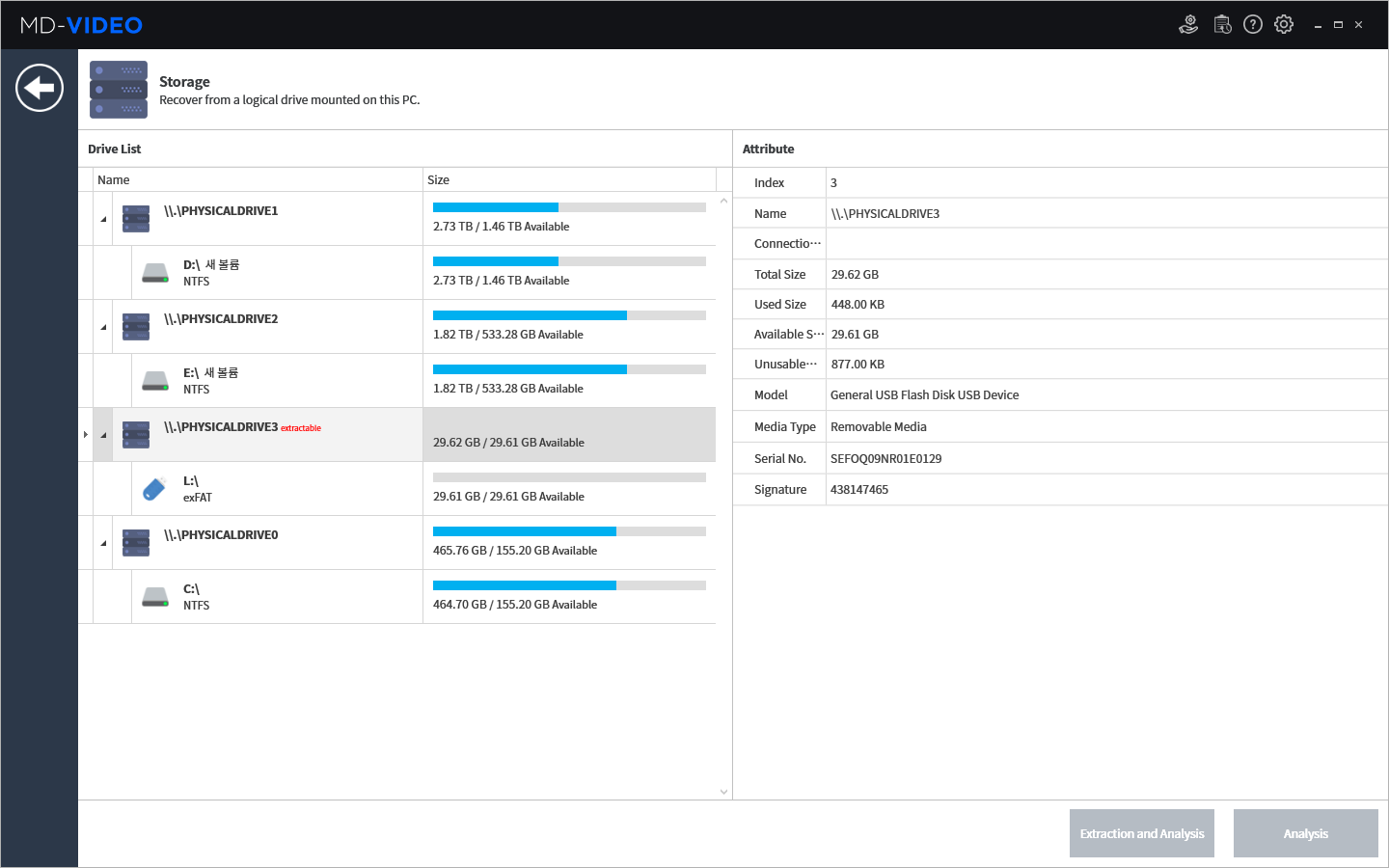Viewport: 1389px width, 868px height.
Task: Collapse the PHYSICALDRIVE1 tree node
Action: click(103, 219)
